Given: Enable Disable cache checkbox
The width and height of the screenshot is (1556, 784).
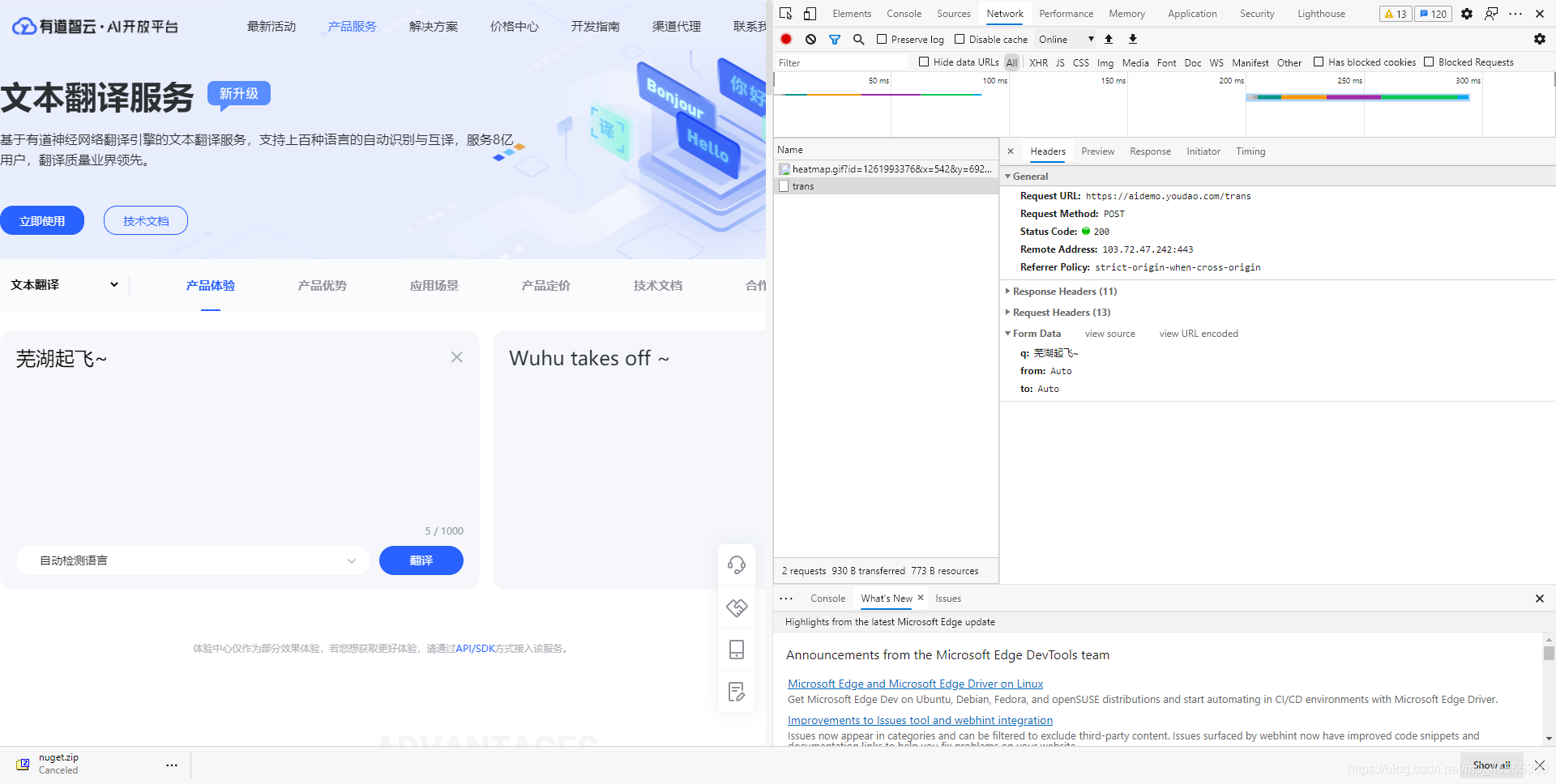Looking at the screenshot, I should 960,39.
